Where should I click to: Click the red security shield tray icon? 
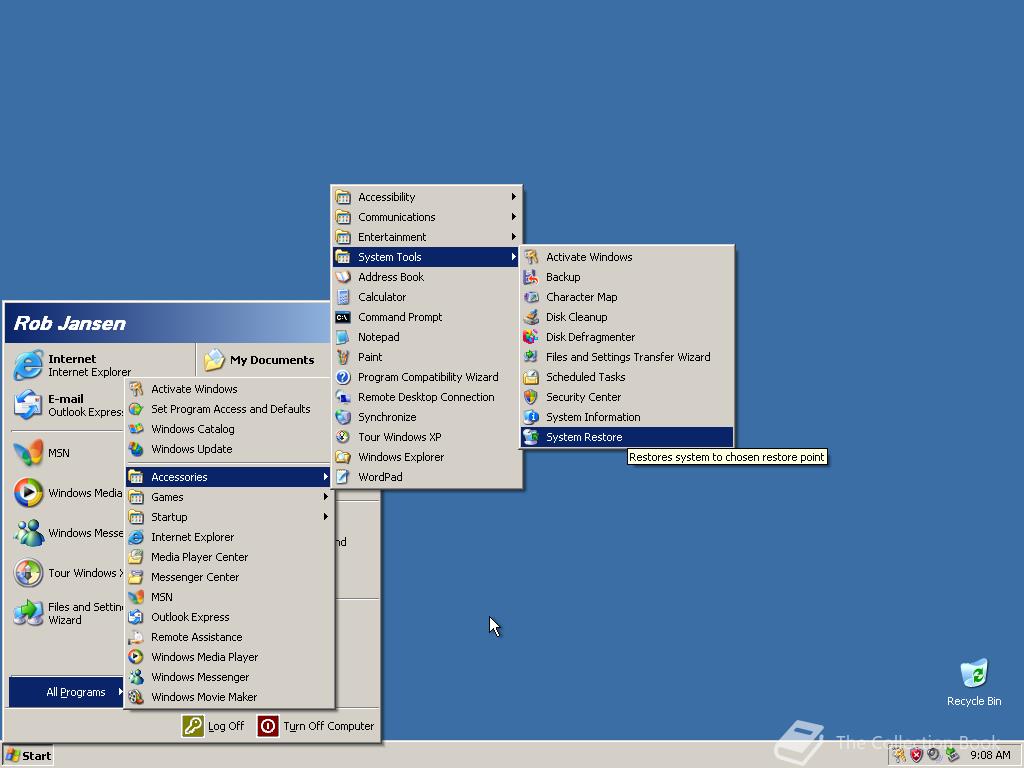click(x=916, y=756)
